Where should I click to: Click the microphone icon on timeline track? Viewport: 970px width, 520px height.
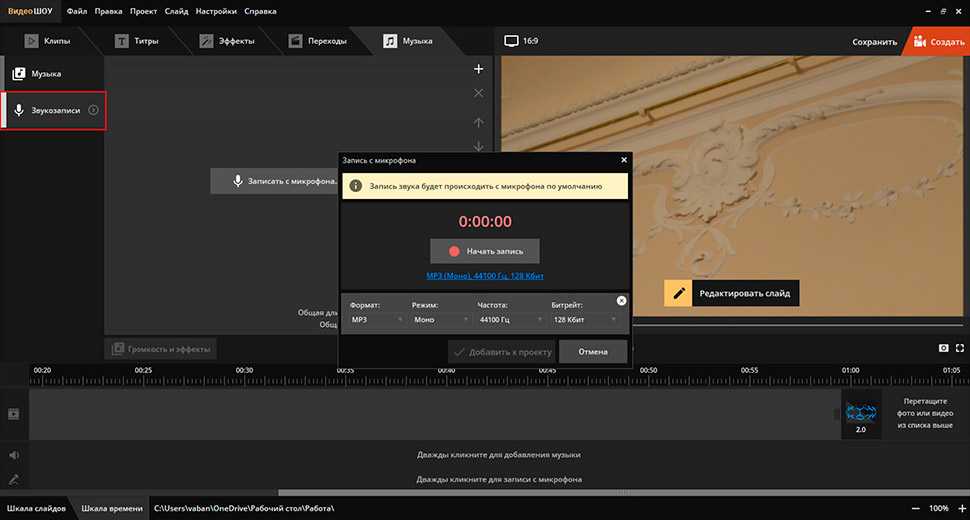coord(14,479)
